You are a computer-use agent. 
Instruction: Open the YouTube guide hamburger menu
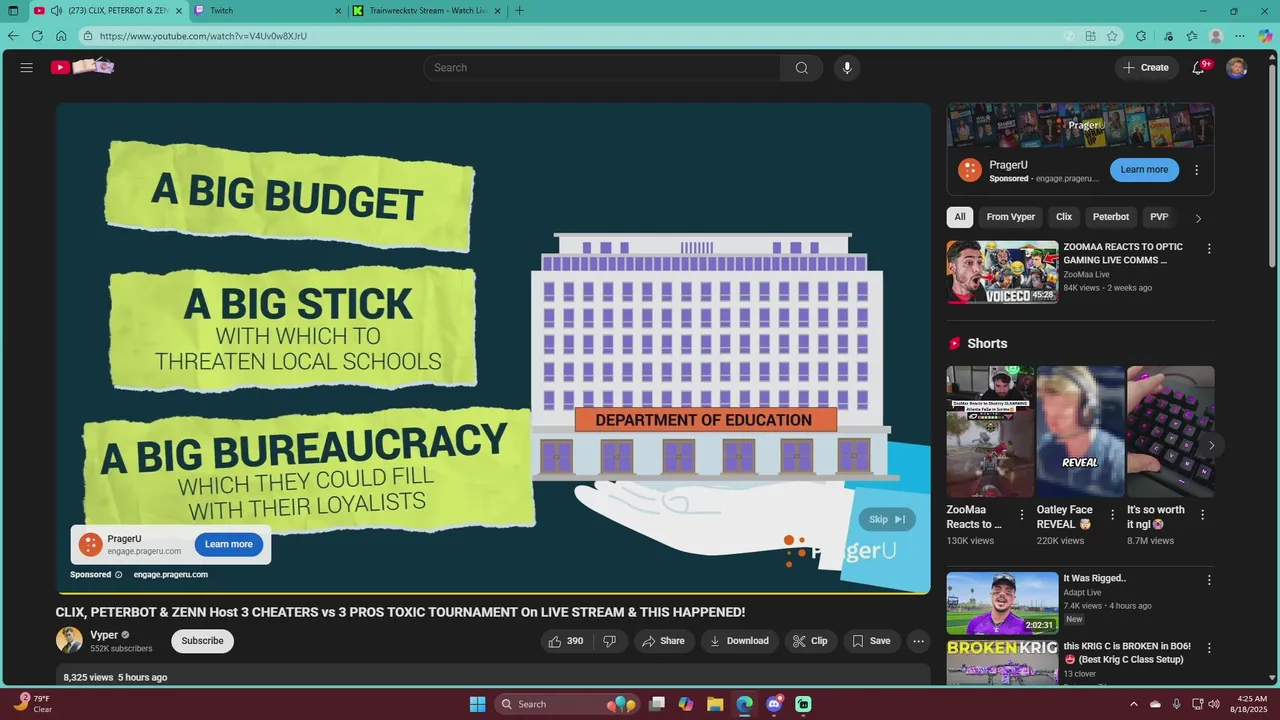point(27,68)
